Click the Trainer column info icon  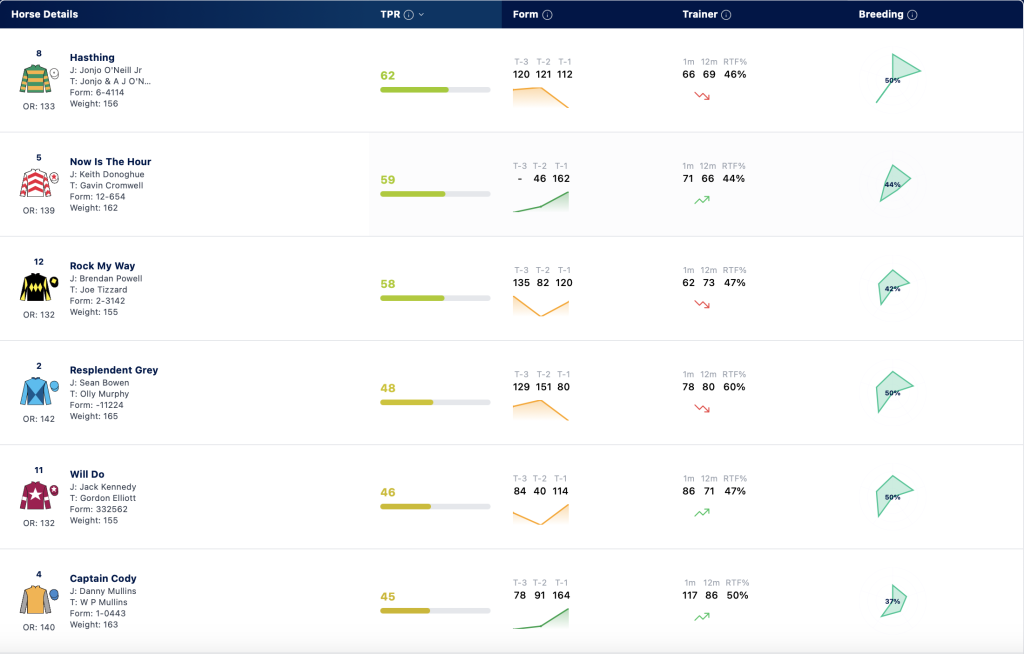tap(726, 14)
